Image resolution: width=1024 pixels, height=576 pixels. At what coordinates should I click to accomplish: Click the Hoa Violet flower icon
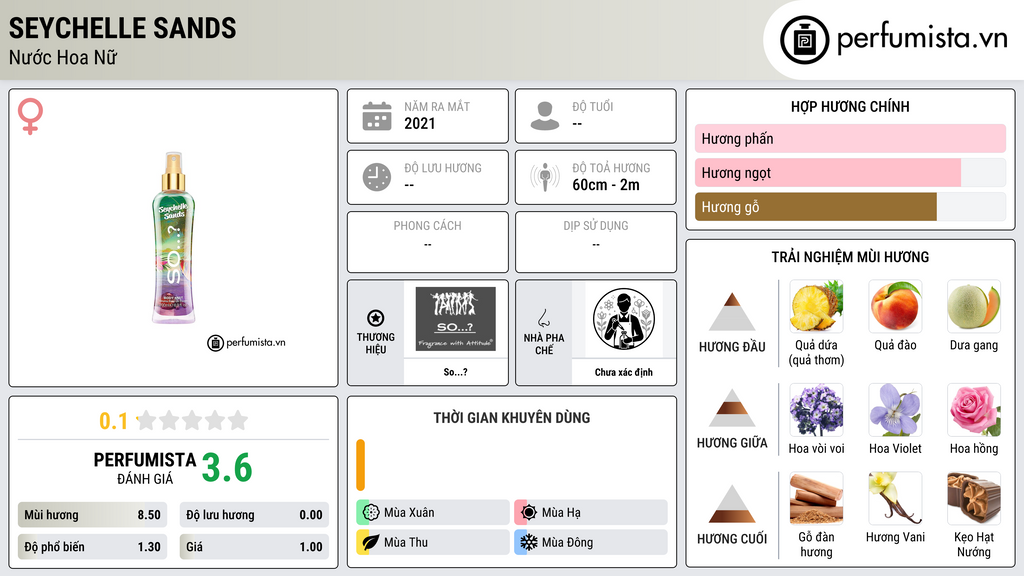click(x=895, y=410)
